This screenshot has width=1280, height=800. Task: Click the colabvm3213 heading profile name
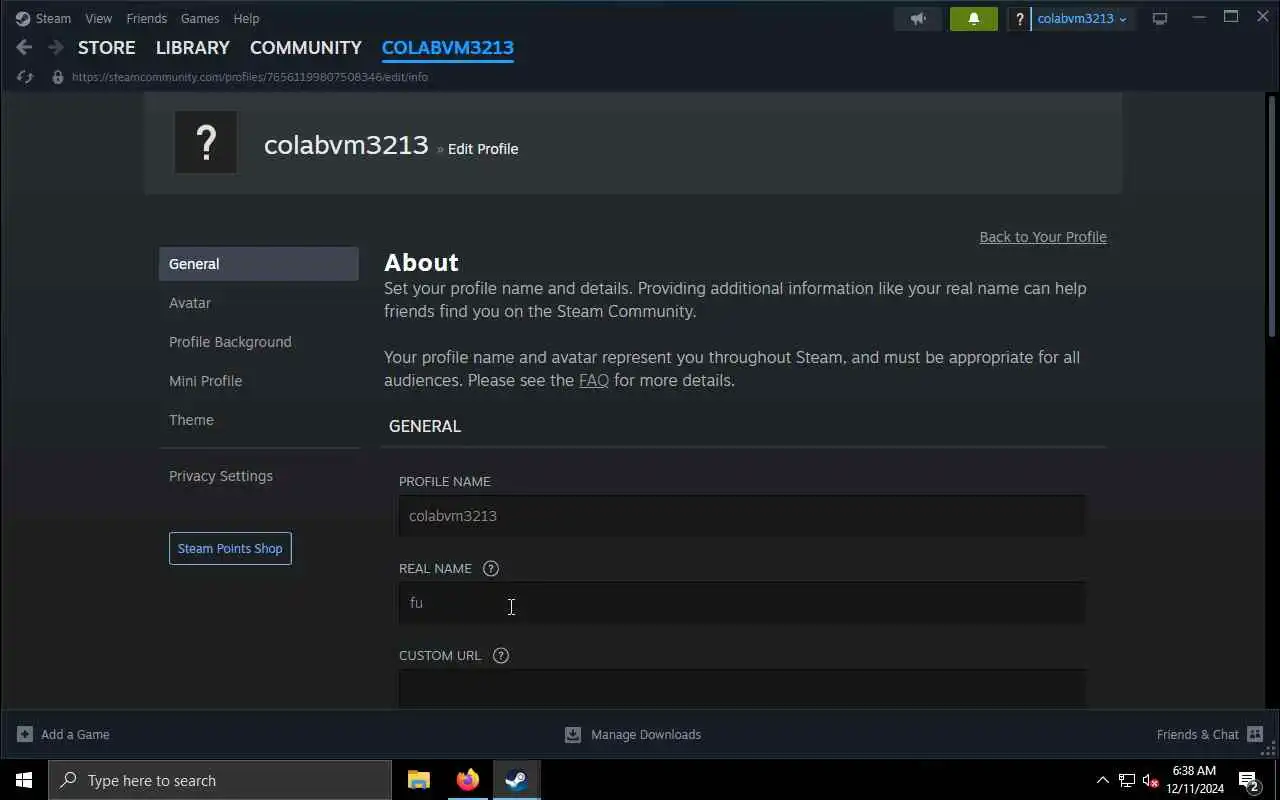(x=346, y=145)
